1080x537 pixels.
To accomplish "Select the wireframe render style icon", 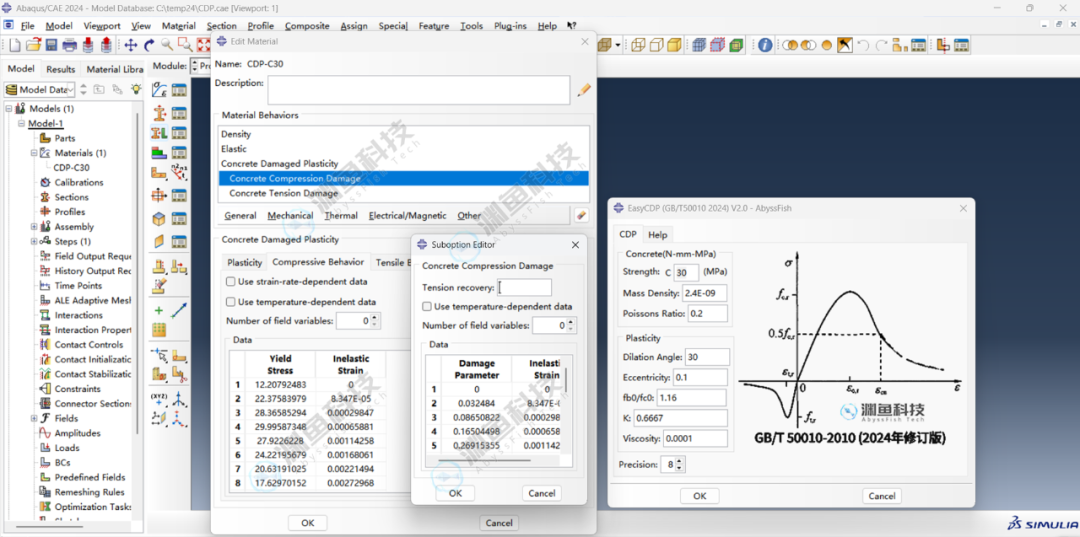I will (x=638, y=45).
